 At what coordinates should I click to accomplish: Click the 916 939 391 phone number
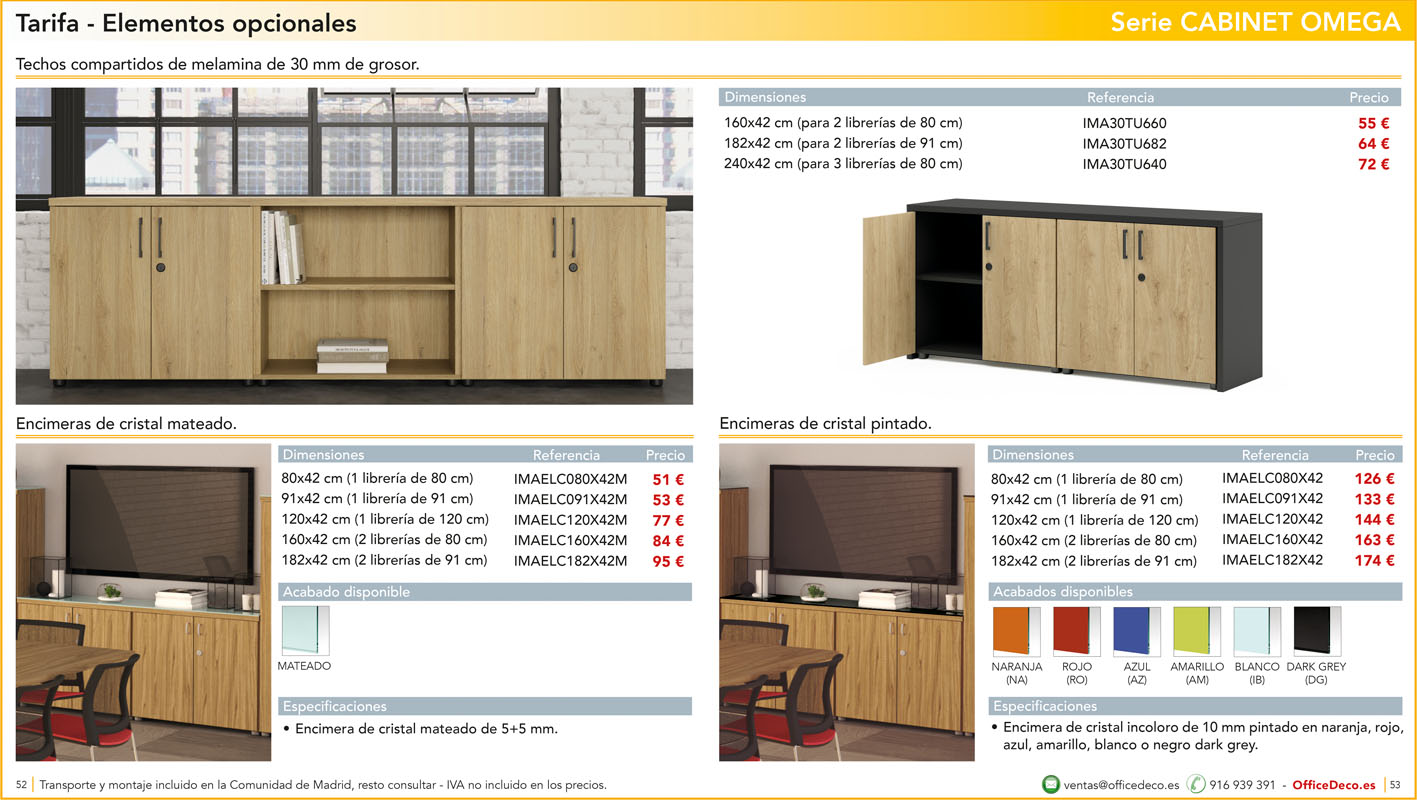(x=1242, y=785)
